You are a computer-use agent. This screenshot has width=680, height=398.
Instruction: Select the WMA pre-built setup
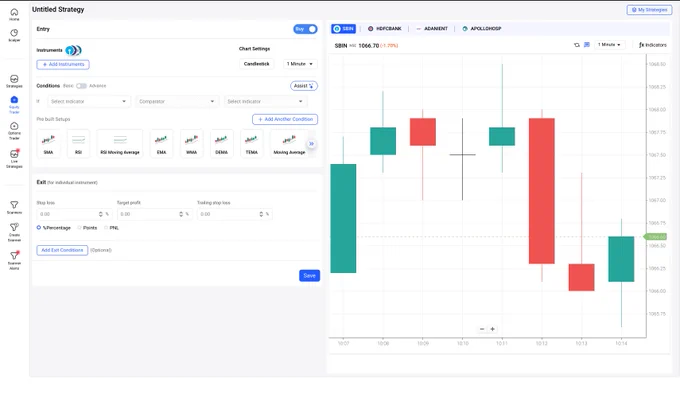191,144
